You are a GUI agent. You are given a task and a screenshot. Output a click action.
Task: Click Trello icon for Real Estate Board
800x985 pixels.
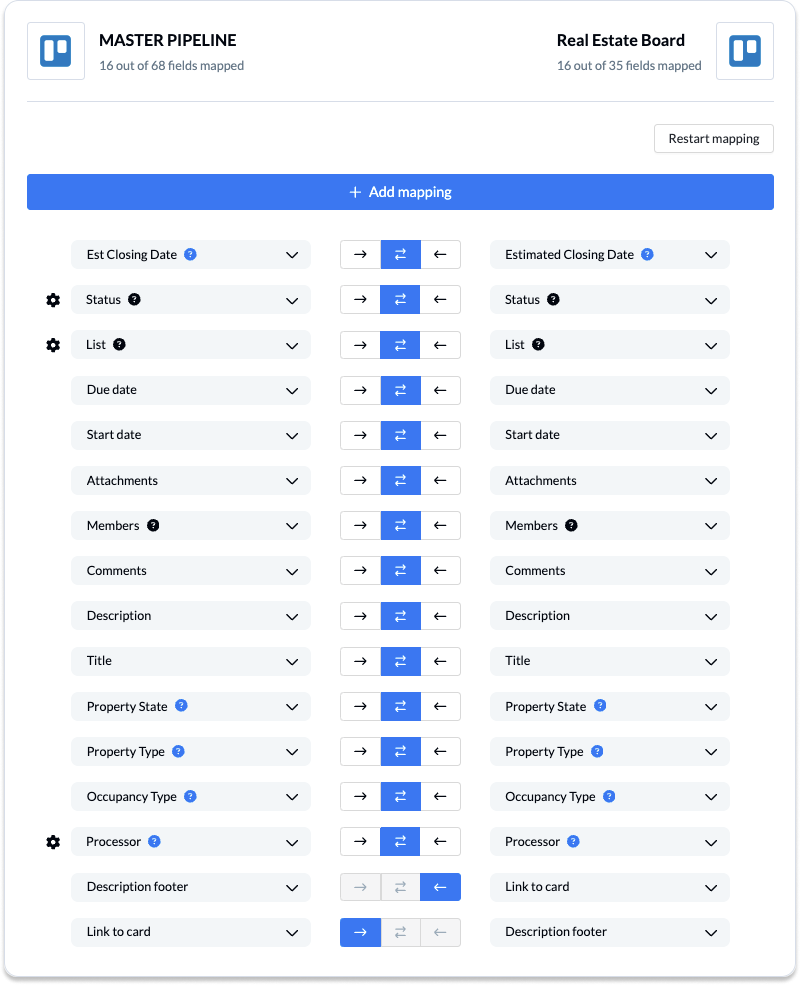[x=745, y=51]
